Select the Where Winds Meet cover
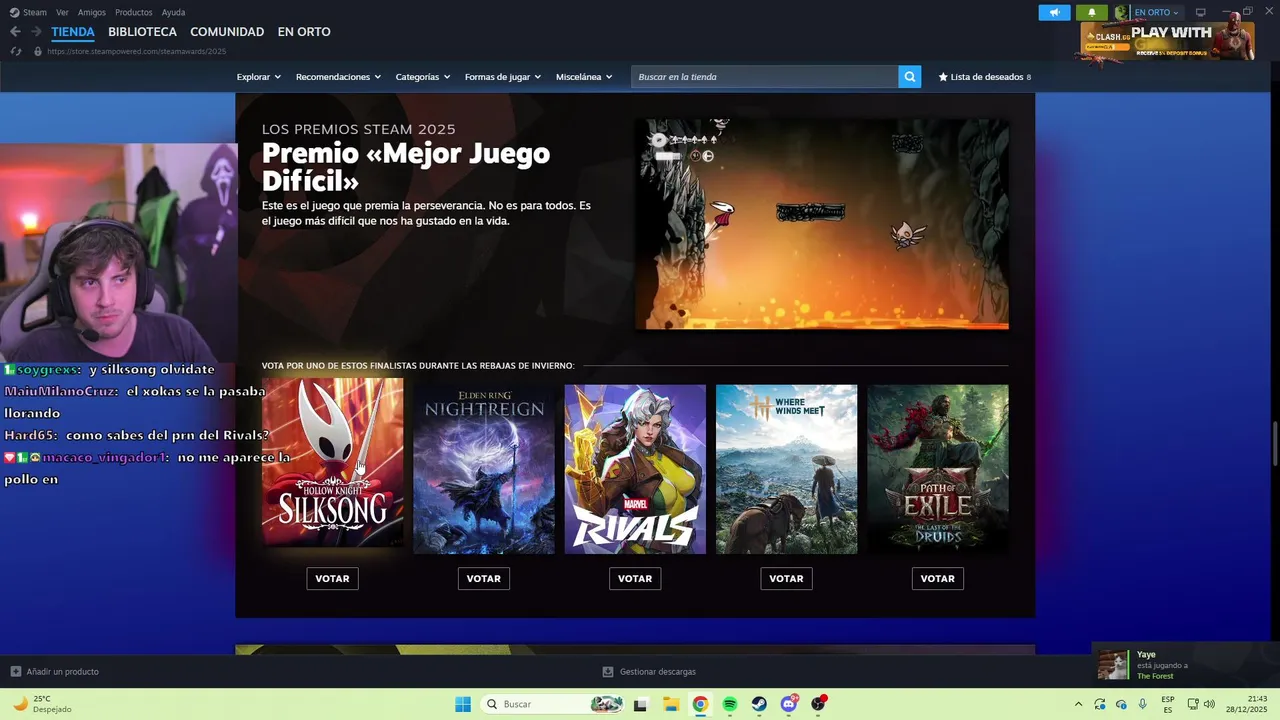Image resolution: width=1280 pixels, height=720 pixels. click(786, 469)
